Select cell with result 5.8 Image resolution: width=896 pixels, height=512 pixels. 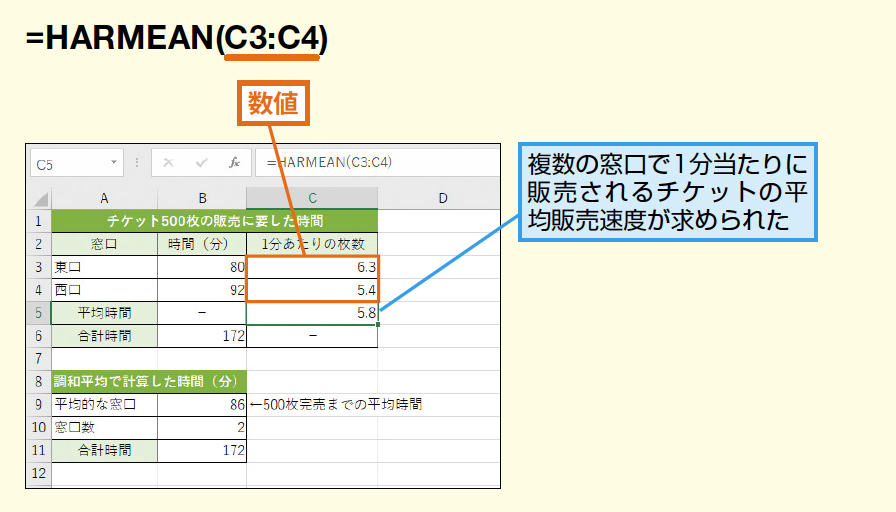(x=312, y=313)
